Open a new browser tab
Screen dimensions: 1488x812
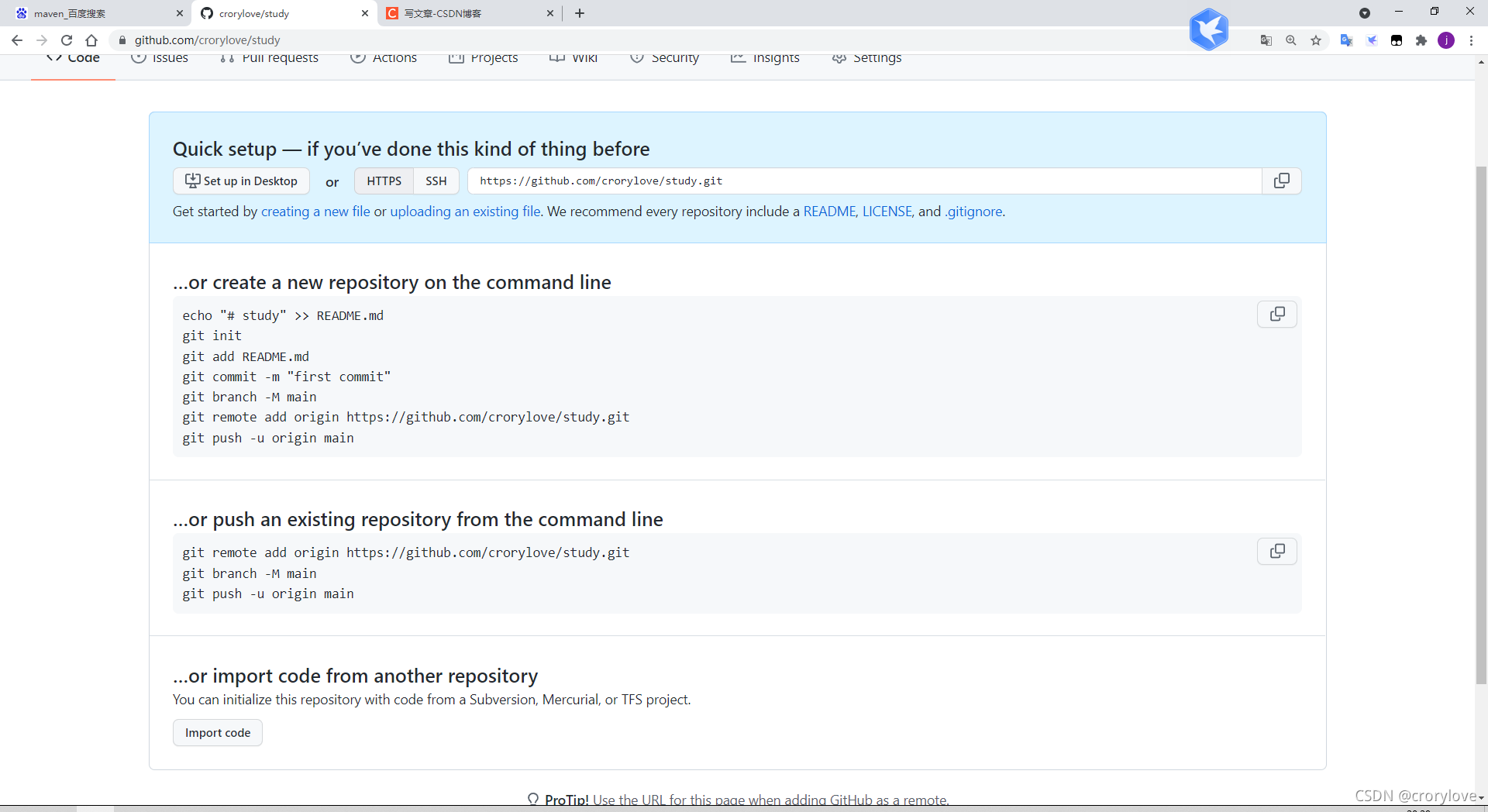(x=580, y=13)
